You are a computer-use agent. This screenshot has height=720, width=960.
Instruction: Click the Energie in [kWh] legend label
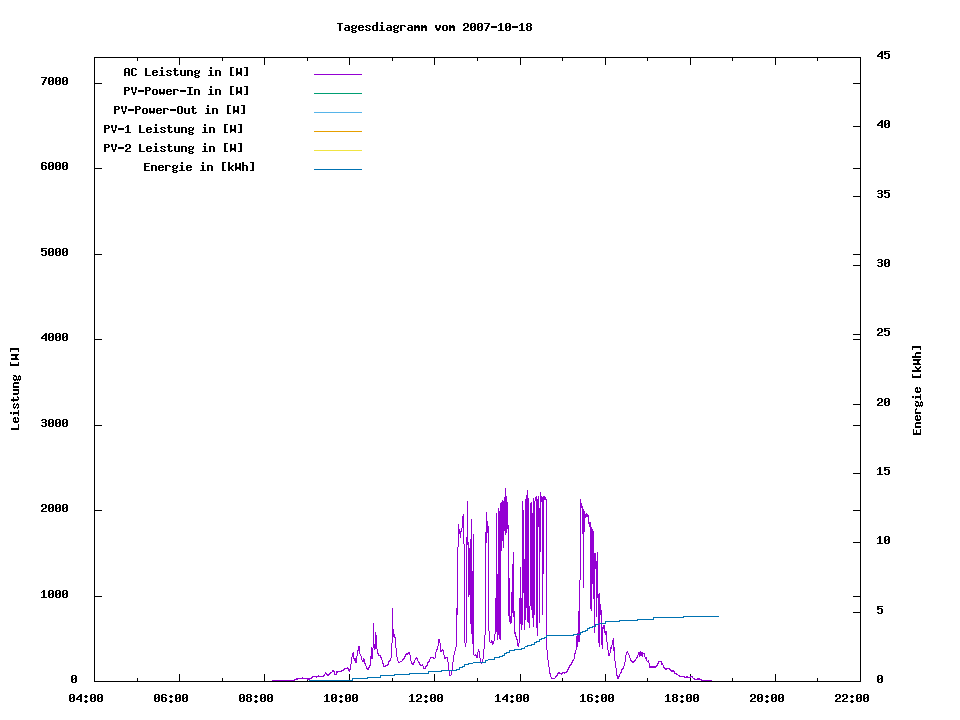tap(199, 167)
